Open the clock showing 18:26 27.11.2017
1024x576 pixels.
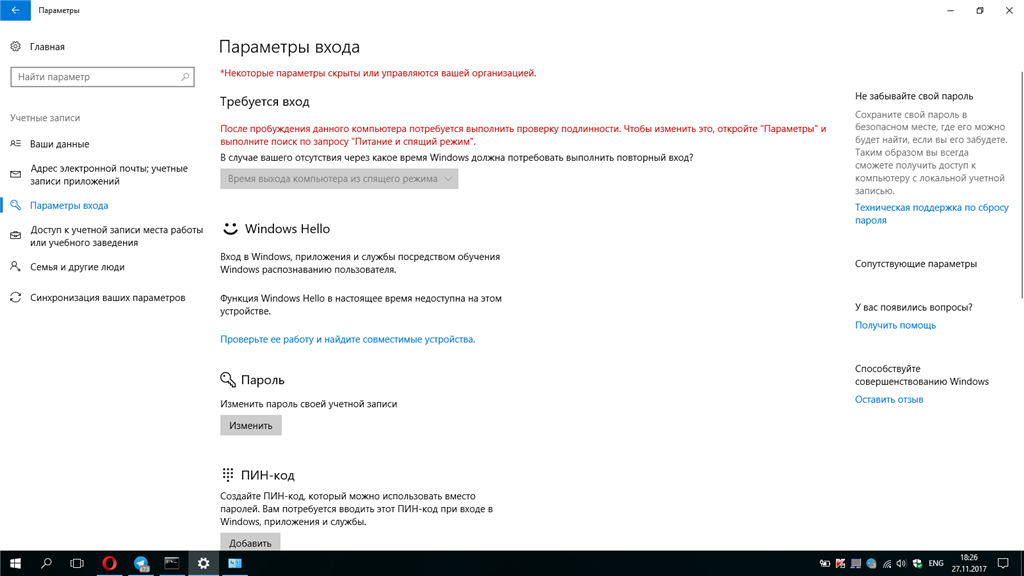[x=969, y=563]
